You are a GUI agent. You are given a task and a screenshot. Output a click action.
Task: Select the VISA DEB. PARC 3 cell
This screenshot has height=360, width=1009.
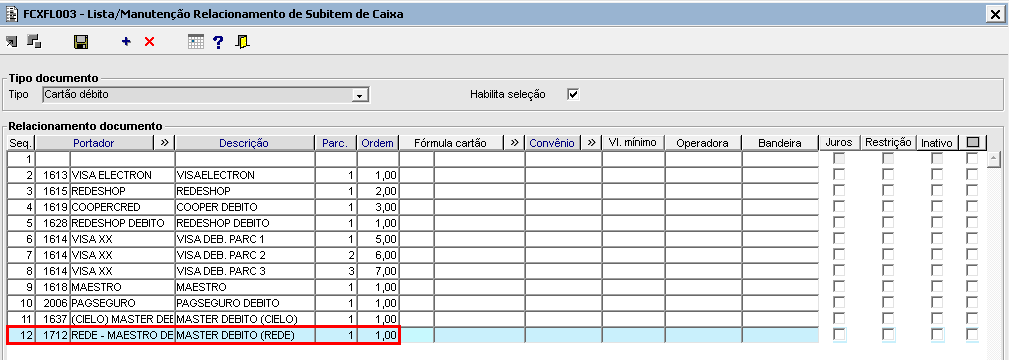click(x=245, y=270)
